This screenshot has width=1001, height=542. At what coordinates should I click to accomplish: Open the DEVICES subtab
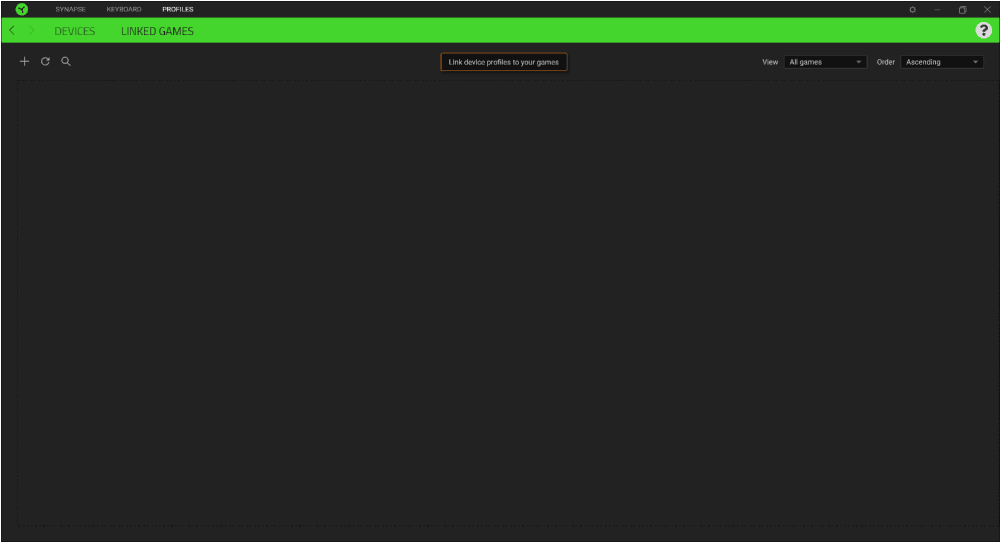[75, 31]
